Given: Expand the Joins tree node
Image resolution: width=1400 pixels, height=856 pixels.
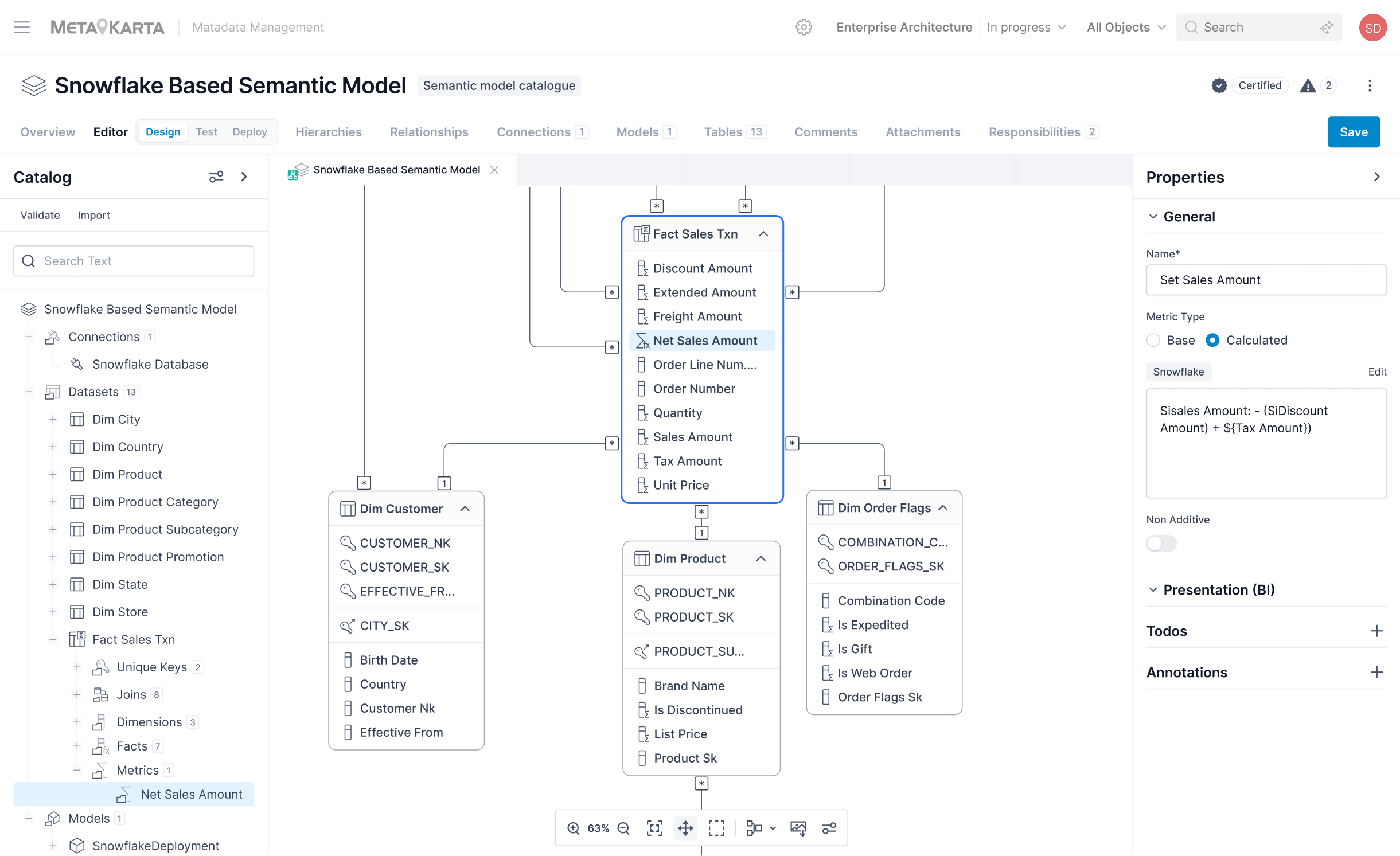Looking at the screenshot, I should 77,694.
